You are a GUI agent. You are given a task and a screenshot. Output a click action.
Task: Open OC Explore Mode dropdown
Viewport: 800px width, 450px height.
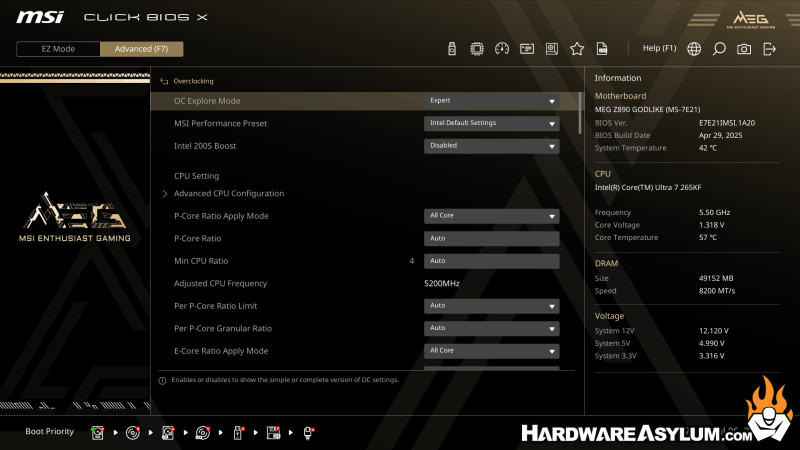491,101
